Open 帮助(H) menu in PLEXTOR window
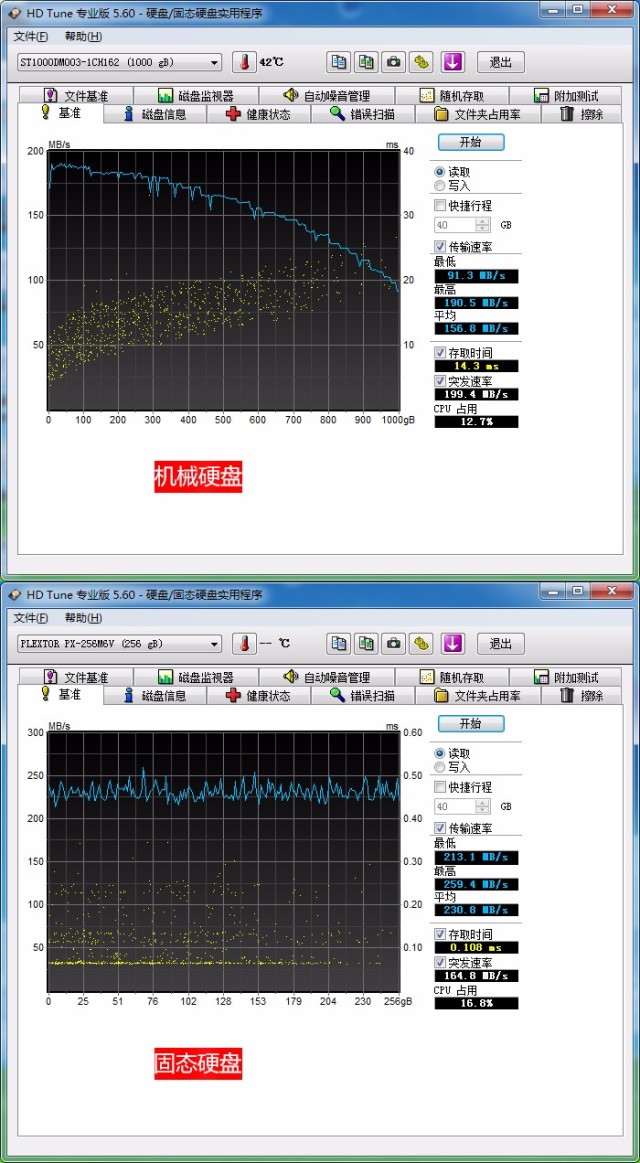 [x=83, y=618]
